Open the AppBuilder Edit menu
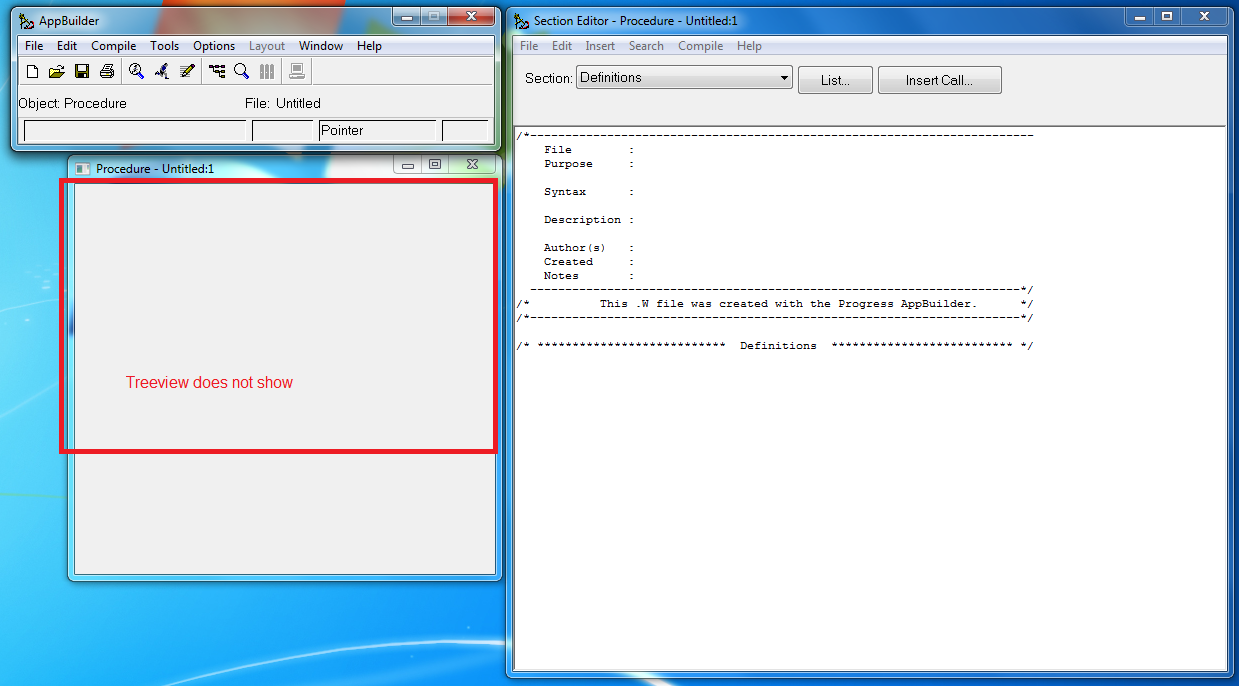 pyautogui.click(x=67, y=46)
